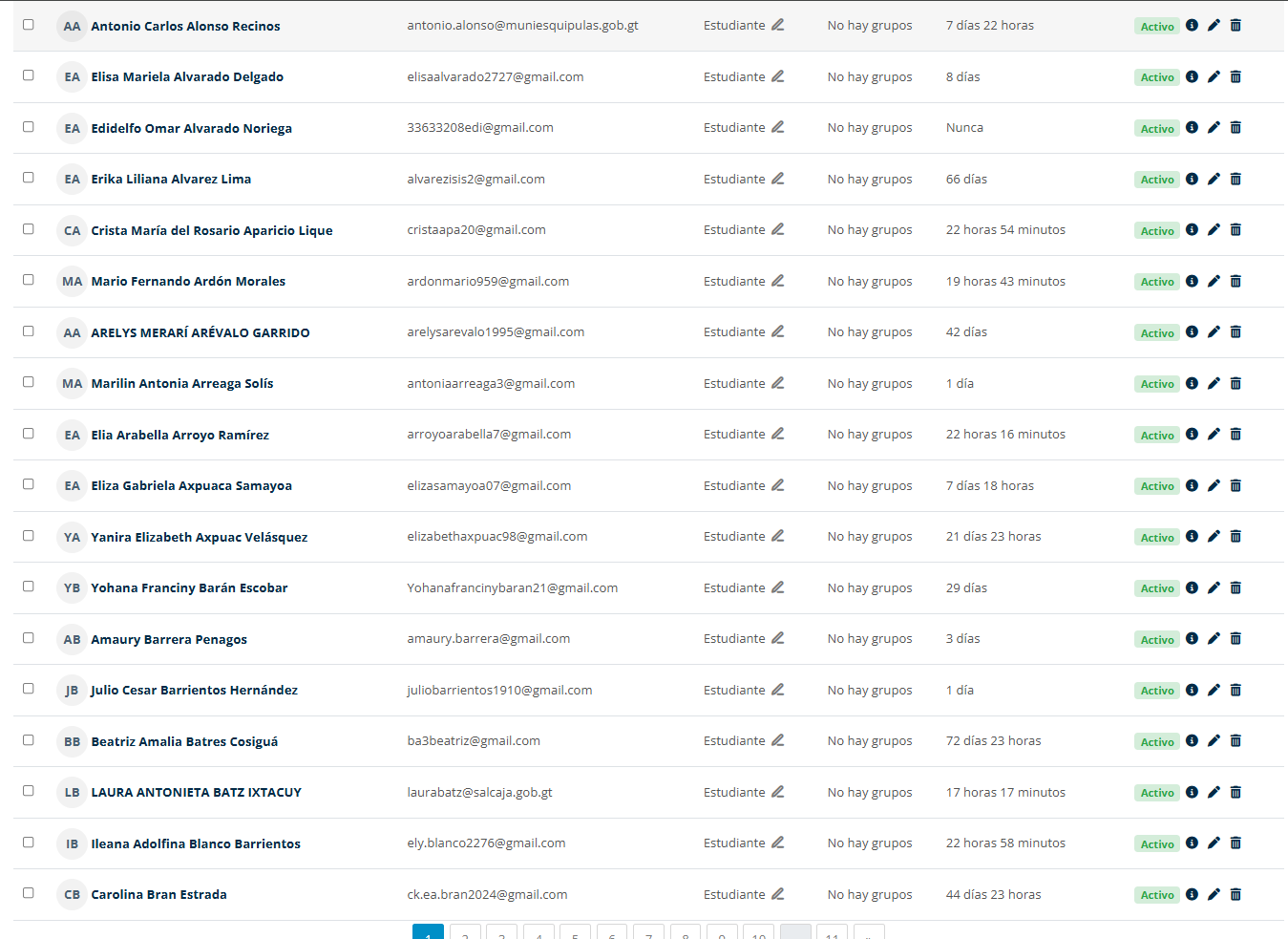Viewport: 1288px width, 939px height.
Task: Edit Estudiante role of Yohana Franciny Barán Escobar
Action: (x=778, y=587)
